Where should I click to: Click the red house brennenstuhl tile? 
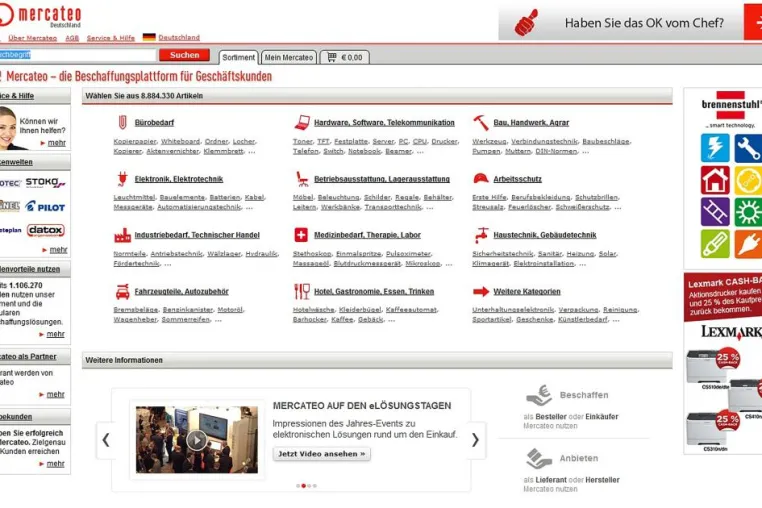click(715, 180)
